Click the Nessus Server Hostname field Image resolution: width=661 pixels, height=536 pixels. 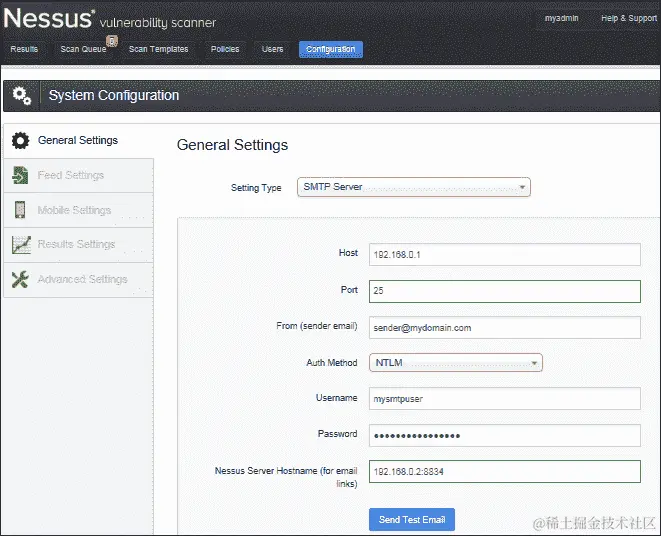click(505, 471)
